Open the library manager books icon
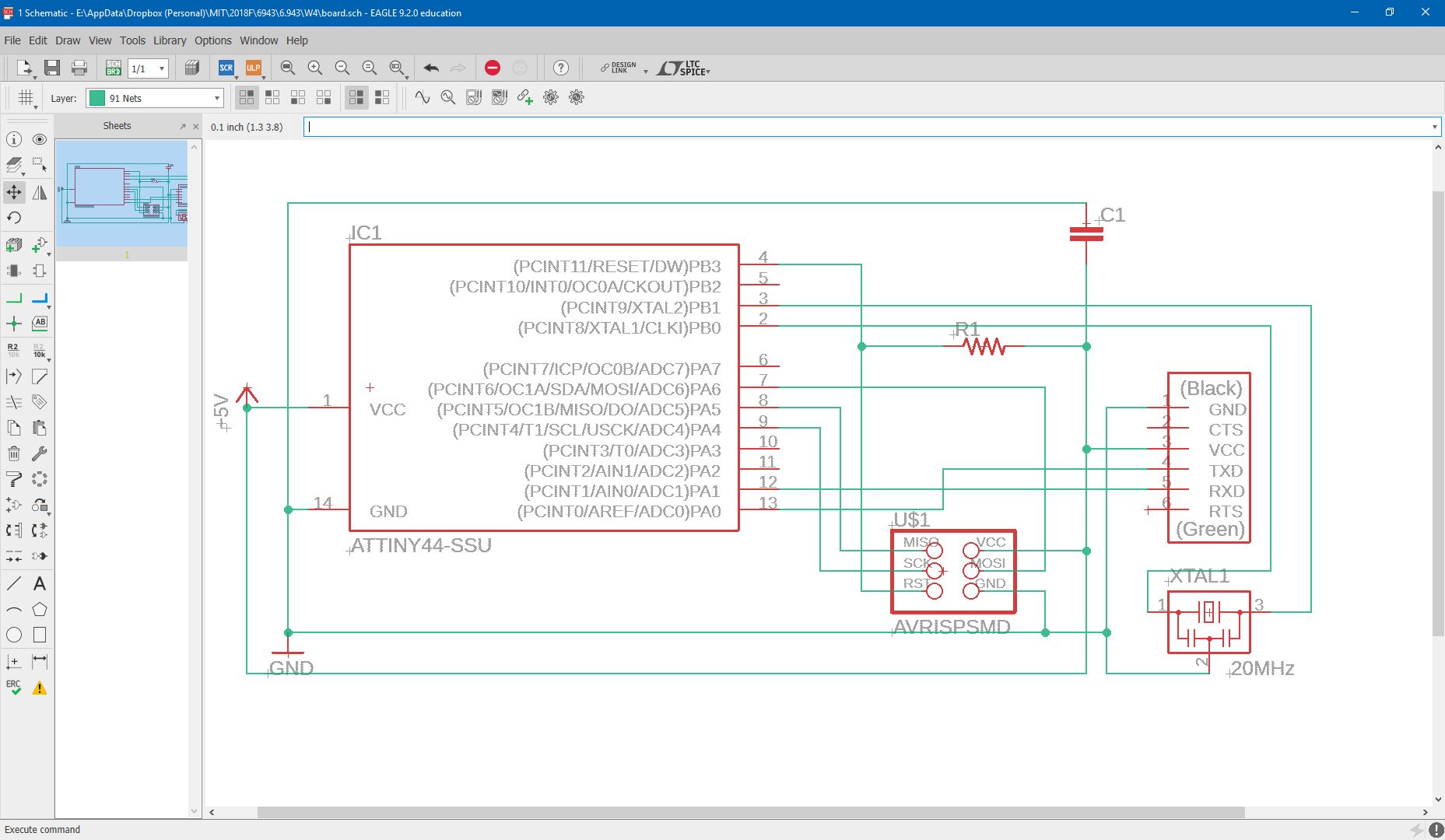The image size is (1445, 840). pos(192,68)
